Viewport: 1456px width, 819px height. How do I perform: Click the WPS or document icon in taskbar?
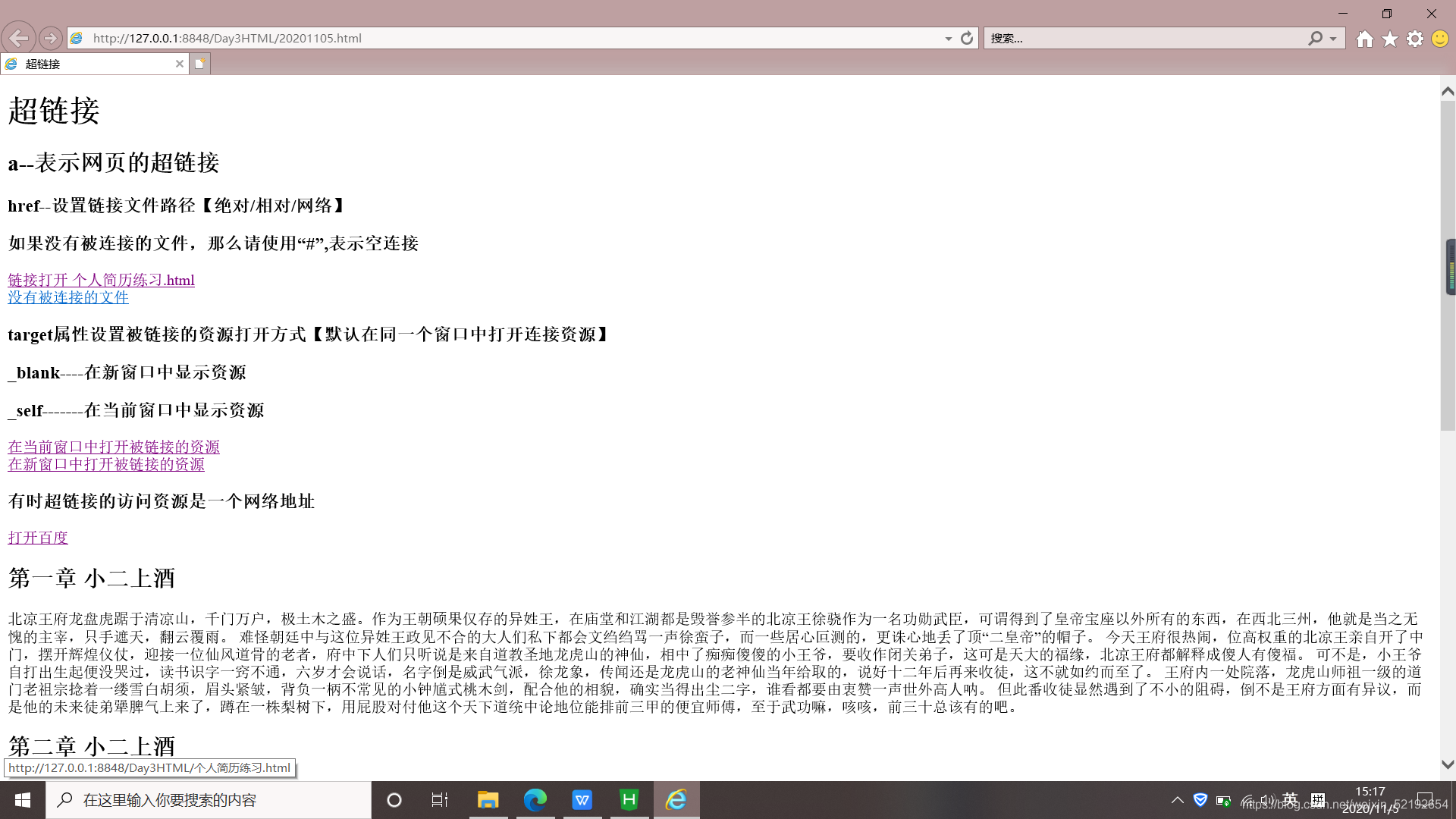click(x=582, y=799)
